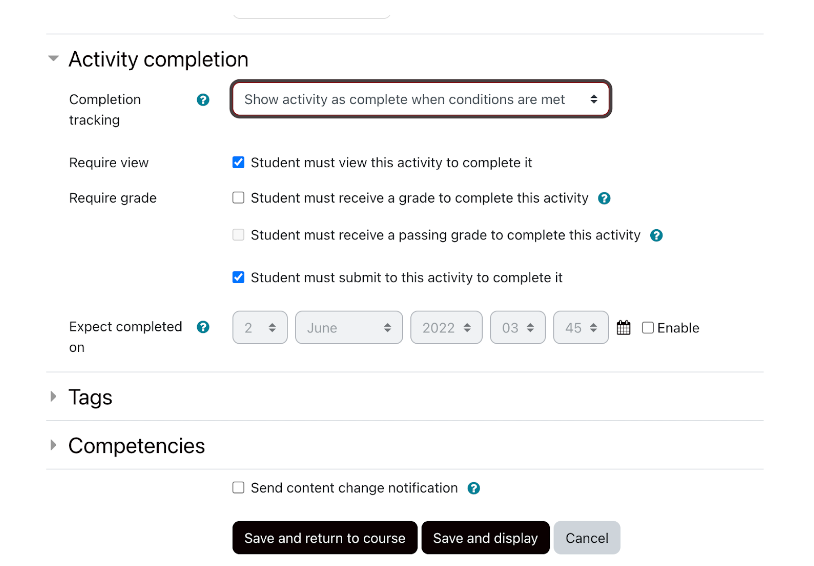Toggle 'Student must view this activity' checkbox
This screenshot has height=566, width=814.
238,163
